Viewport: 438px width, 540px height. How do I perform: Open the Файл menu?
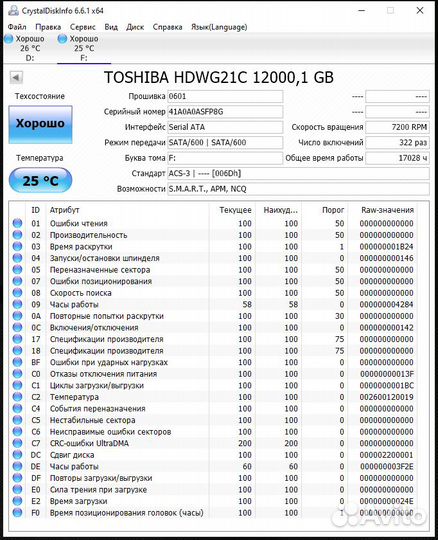17,27
